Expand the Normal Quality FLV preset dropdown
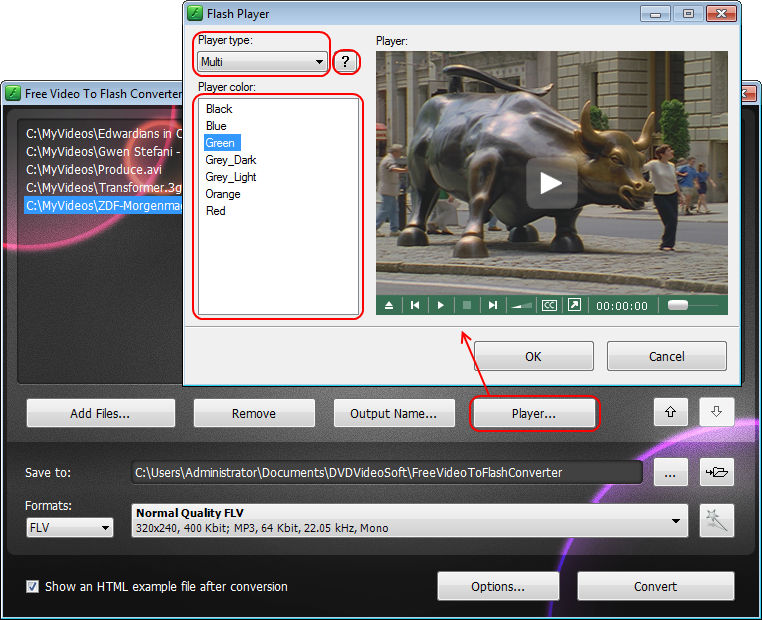The width and height of the screenshot is (762, 620). [409, 520]
